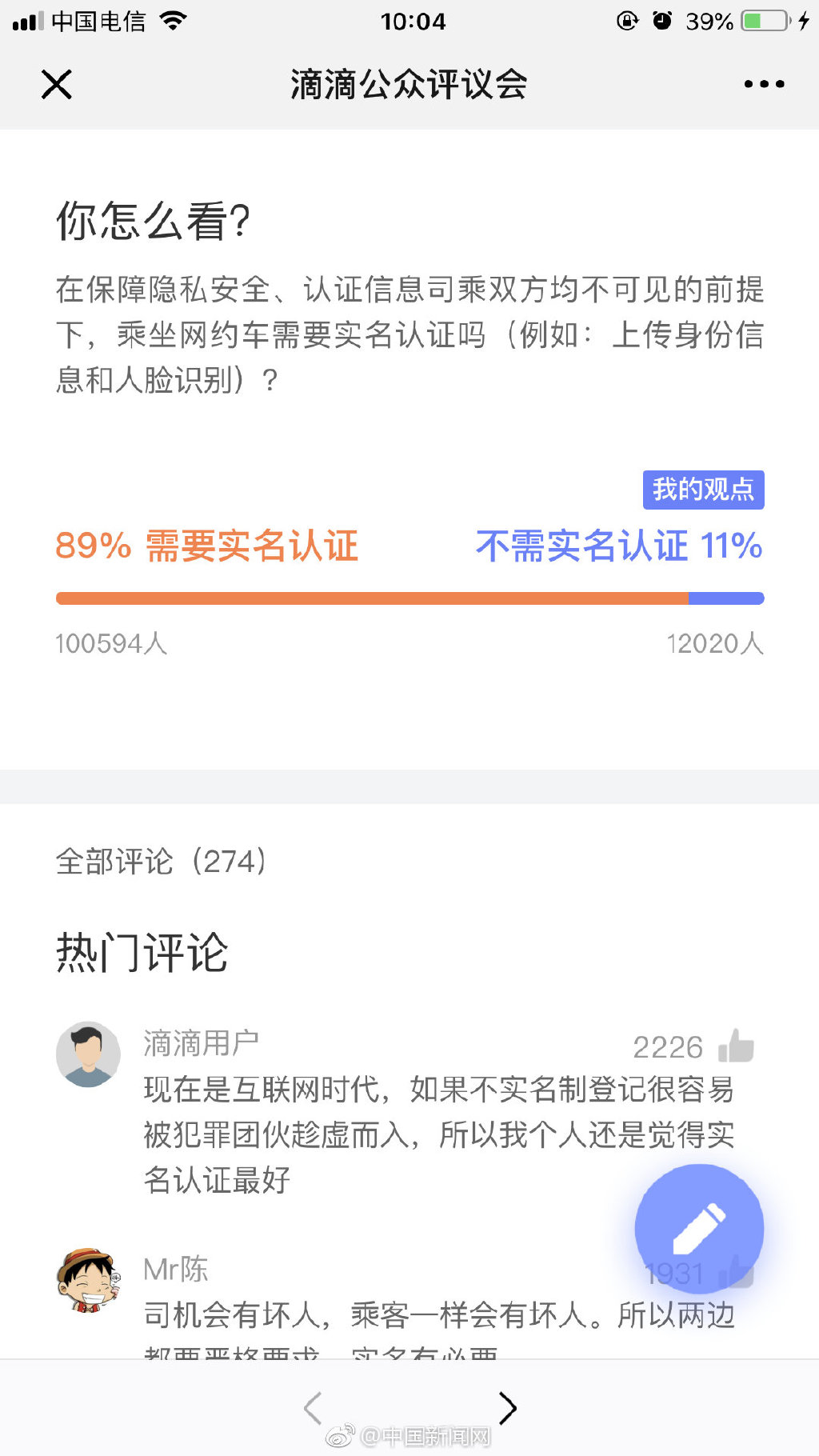Tap the 热门评论 section heading

142,953
